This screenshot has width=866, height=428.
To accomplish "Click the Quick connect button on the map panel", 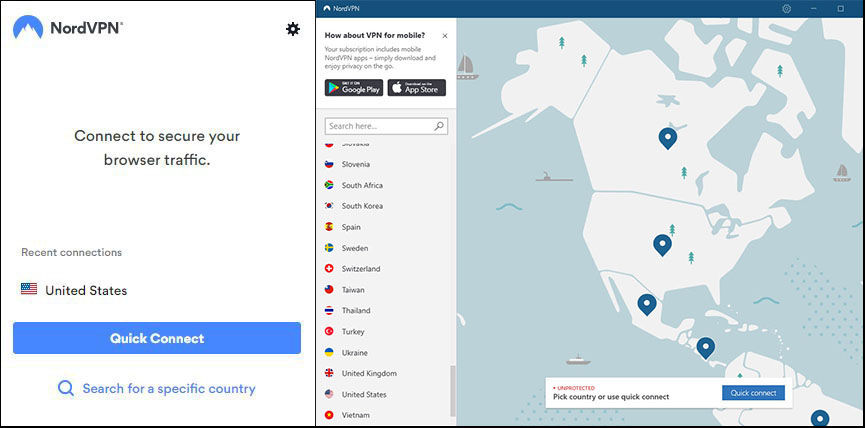I will click(x=753, y=393).
